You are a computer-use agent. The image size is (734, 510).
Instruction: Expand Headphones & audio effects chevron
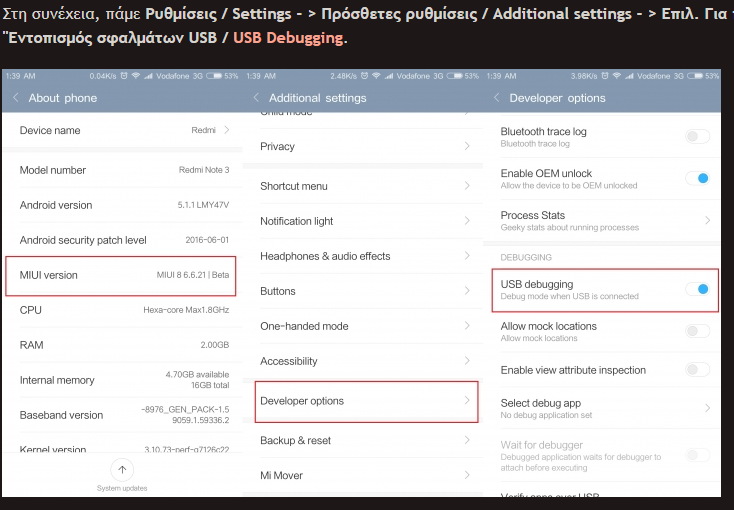coord(467,256)
